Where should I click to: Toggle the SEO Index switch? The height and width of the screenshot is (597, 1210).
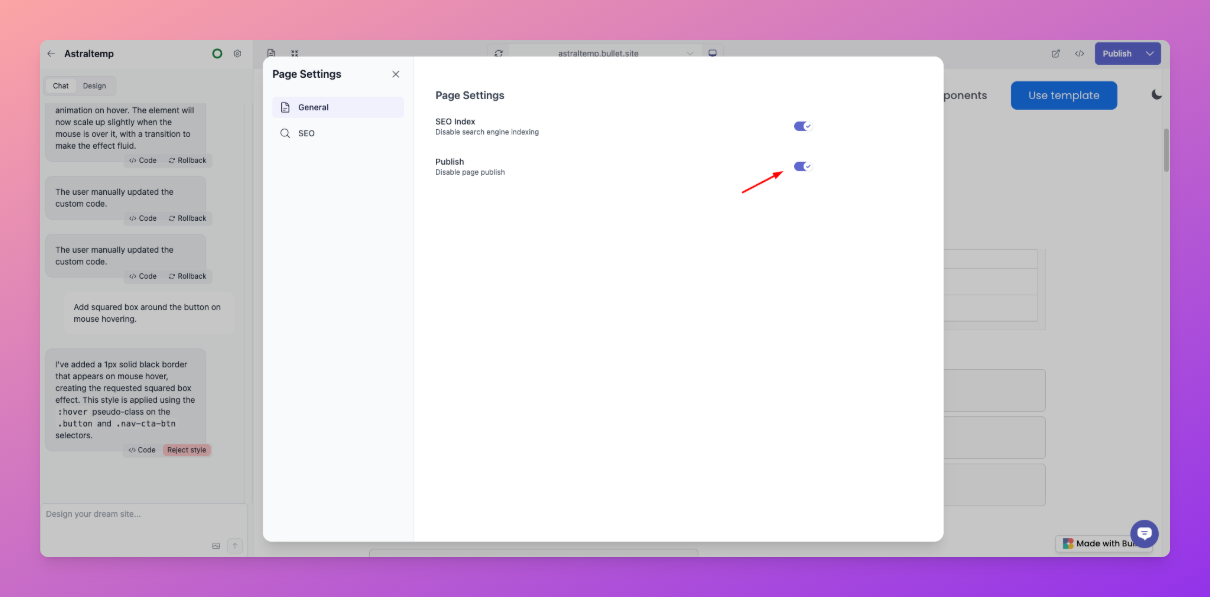(x=803, y=126)
